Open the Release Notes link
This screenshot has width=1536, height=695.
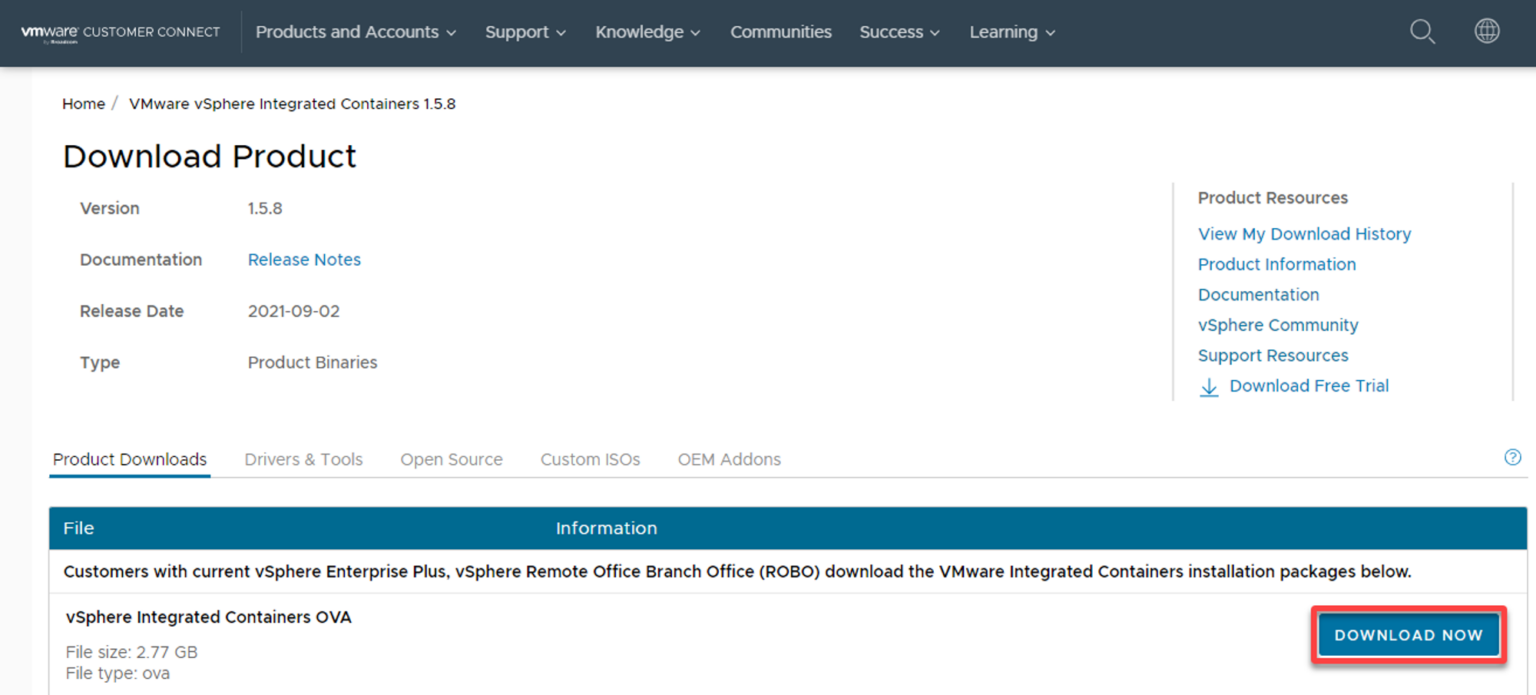click(304, 259)
